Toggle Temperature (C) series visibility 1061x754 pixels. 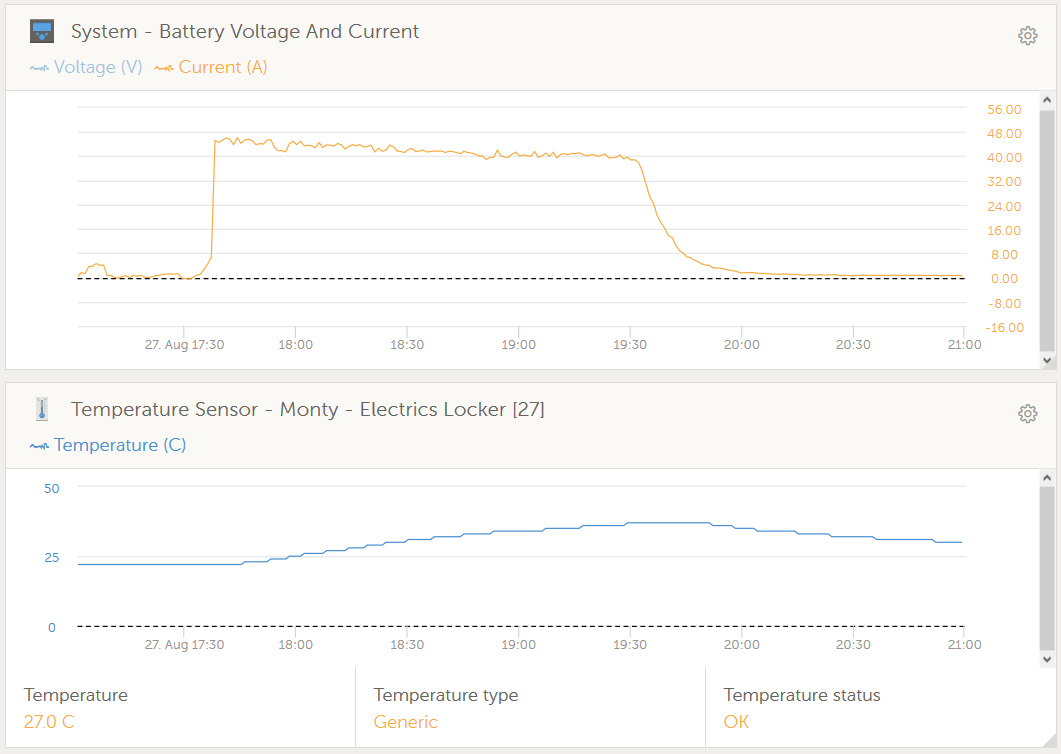(x=108, y=445)
